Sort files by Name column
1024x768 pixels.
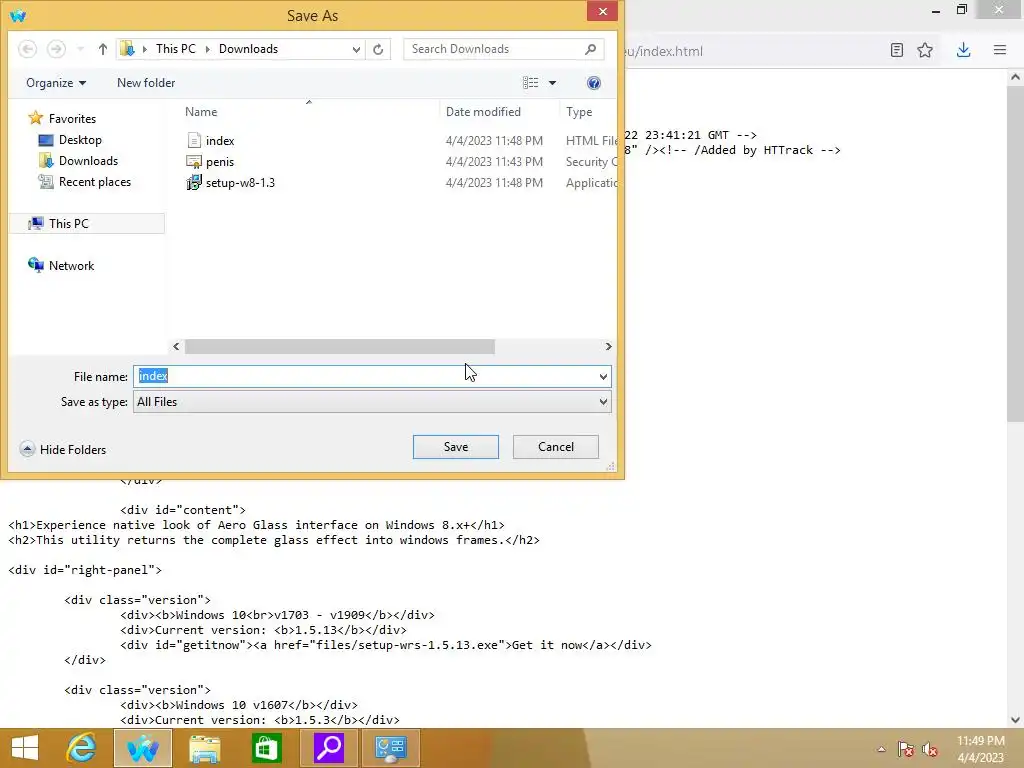(201, 112)
